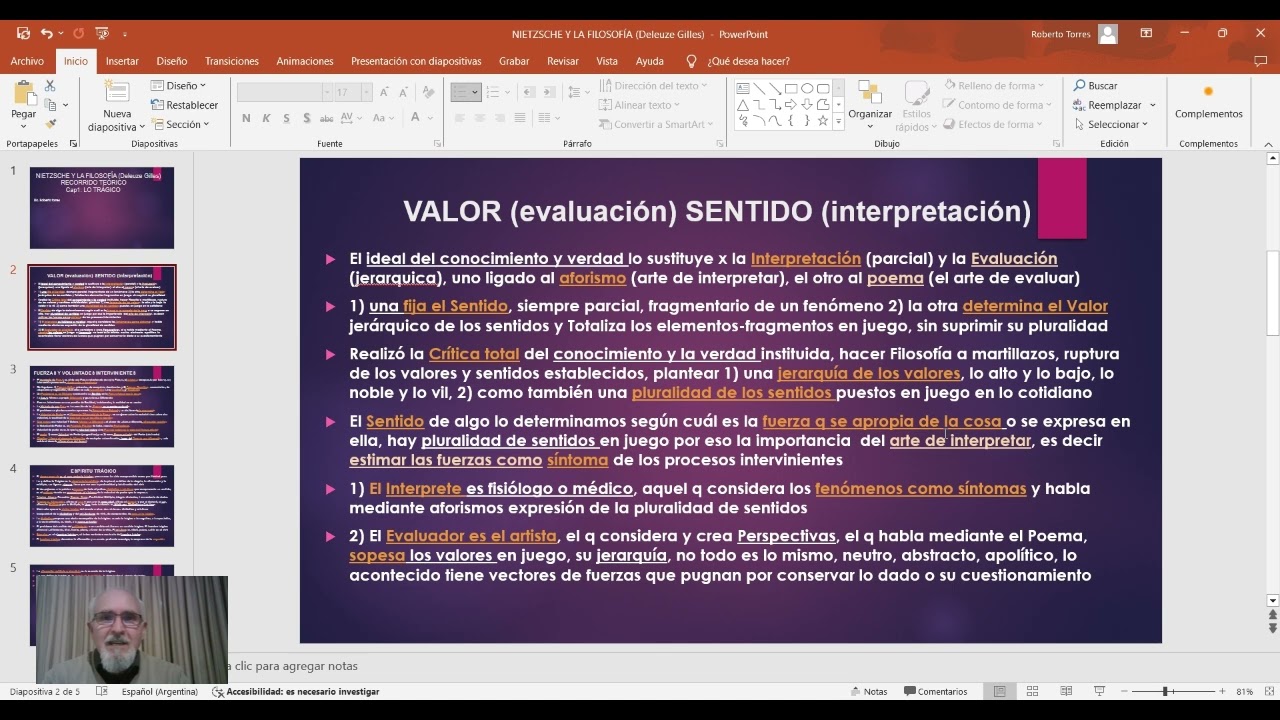Open the Diseño layout dropdown
Screen dimensions: 1280x720
178,86
